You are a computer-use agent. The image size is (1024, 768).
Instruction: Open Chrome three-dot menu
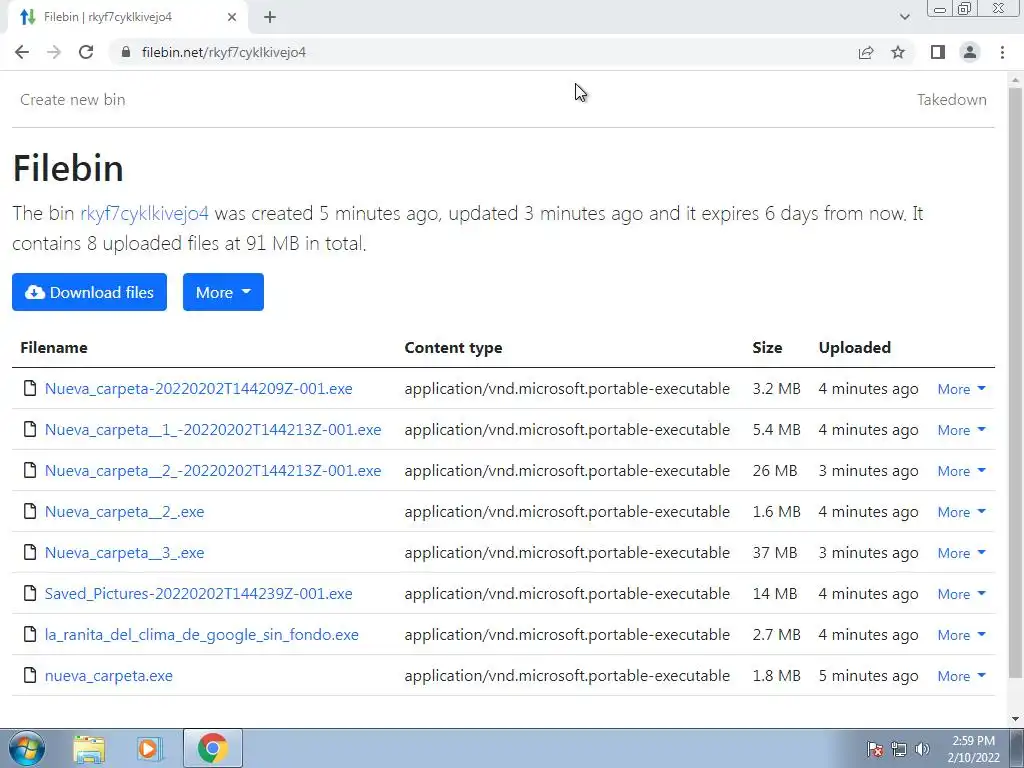point(1002,52)
